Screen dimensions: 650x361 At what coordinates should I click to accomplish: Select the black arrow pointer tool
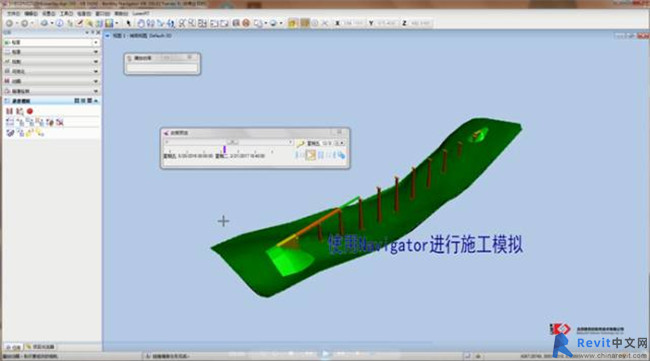(129, 23)
